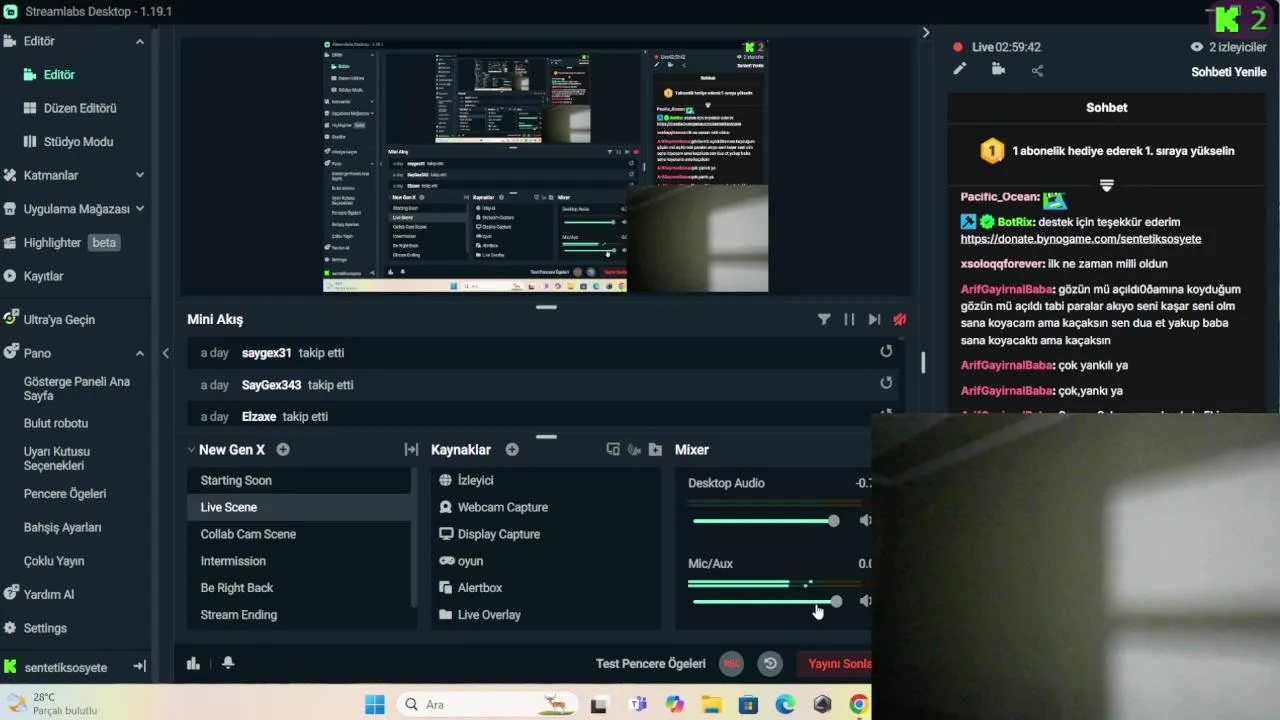
Task: Log out icon next to sentetiksosyete
Action: pos(139,666)
